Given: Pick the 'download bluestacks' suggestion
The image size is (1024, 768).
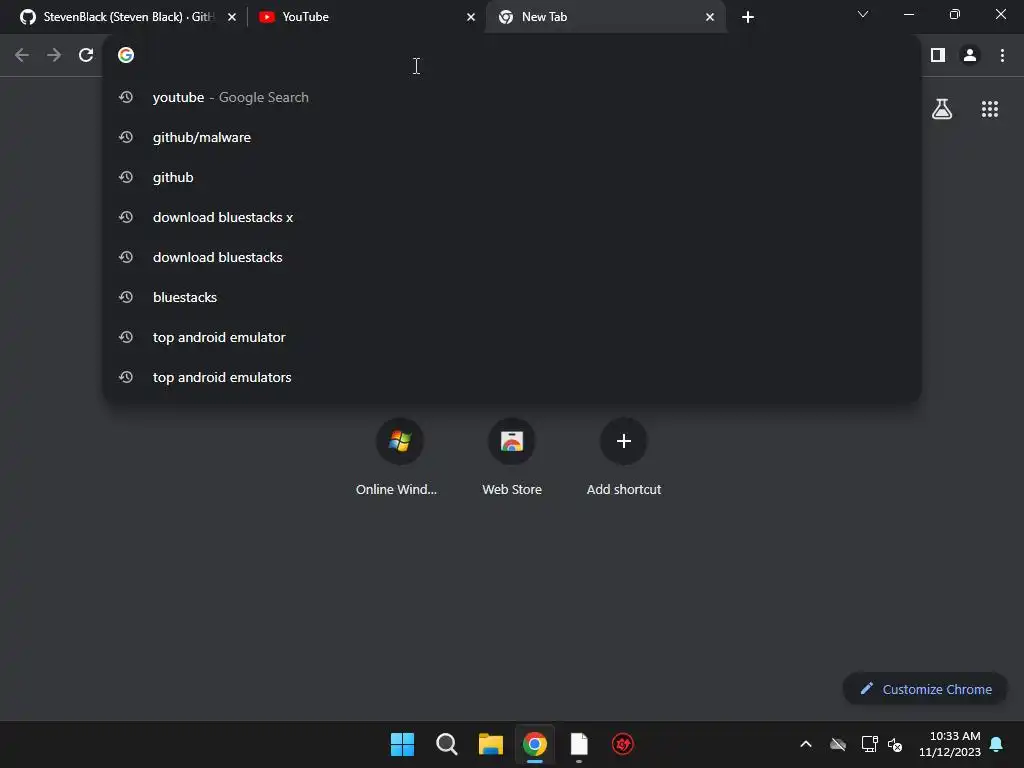Looking at the screenshot, I should coord(512,257).
